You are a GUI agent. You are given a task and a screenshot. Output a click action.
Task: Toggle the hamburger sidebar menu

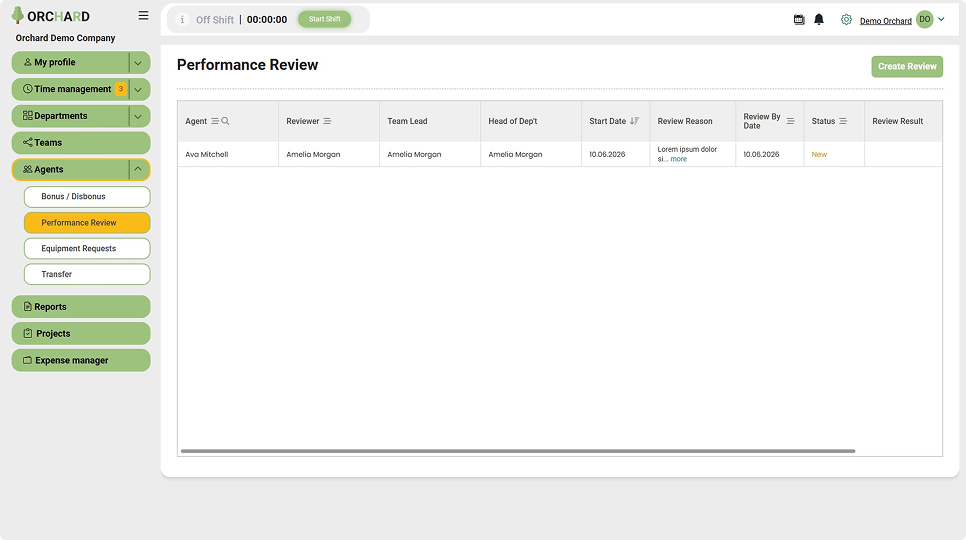pos(144,15)
